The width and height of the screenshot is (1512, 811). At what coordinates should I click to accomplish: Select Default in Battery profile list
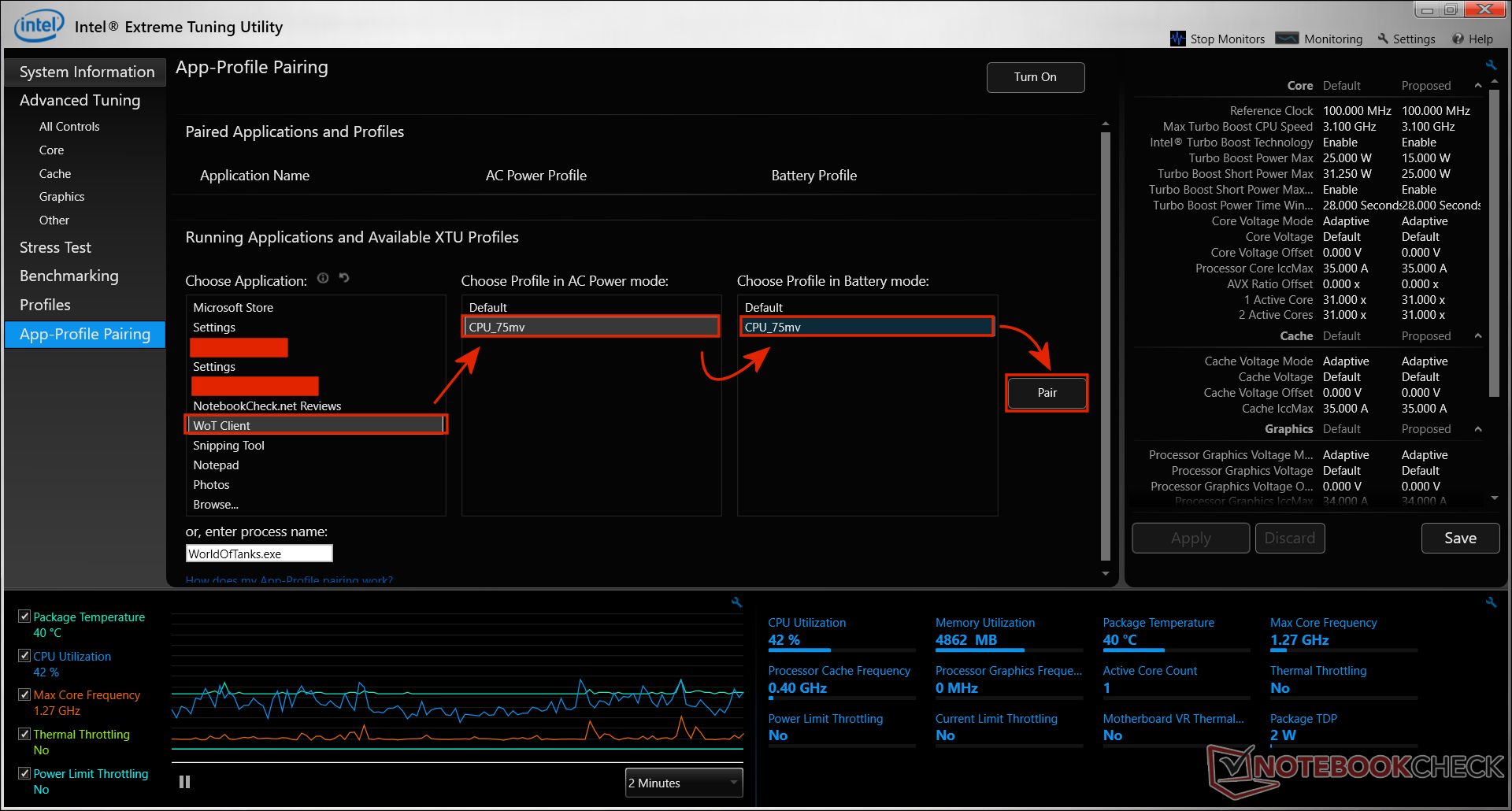pos(867,308)
